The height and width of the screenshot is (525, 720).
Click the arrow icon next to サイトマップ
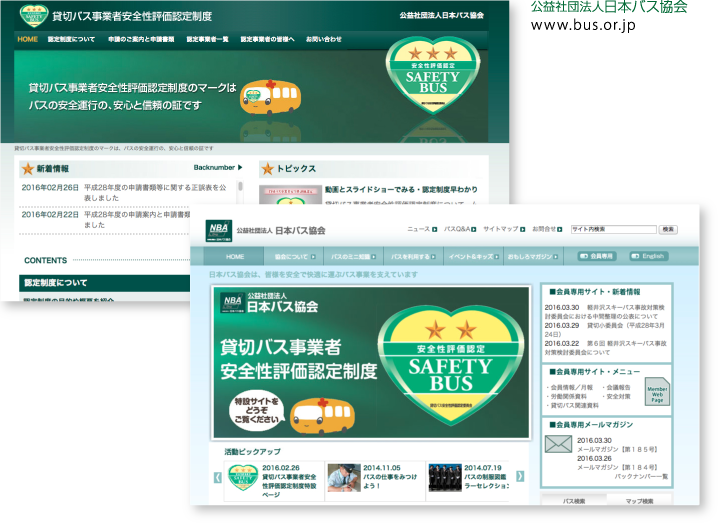click(523, 229)
